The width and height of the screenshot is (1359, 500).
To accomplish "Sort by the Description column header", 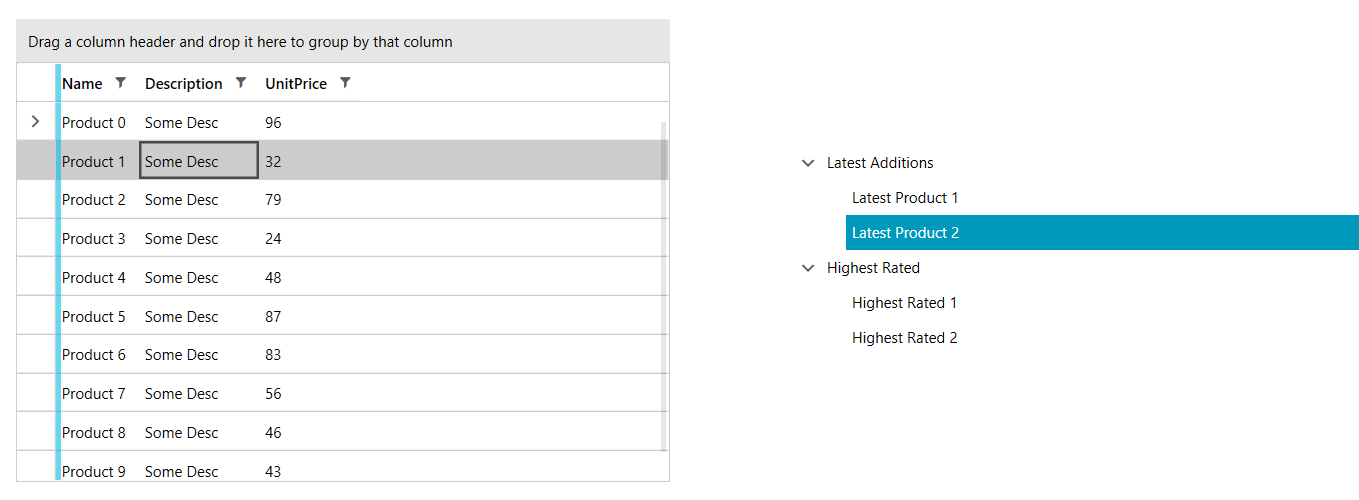I will (x=183, y=84).
